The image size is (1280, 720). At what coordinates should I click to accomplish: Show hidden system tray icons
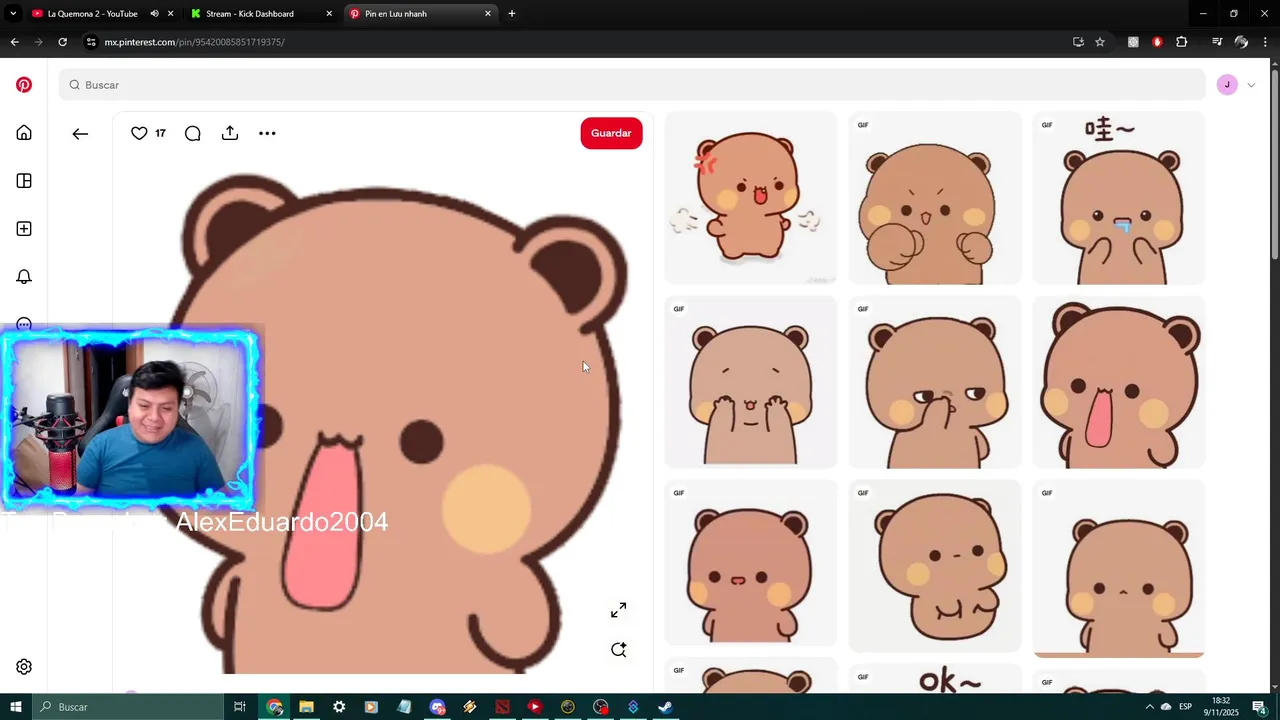pos(1149,707)
